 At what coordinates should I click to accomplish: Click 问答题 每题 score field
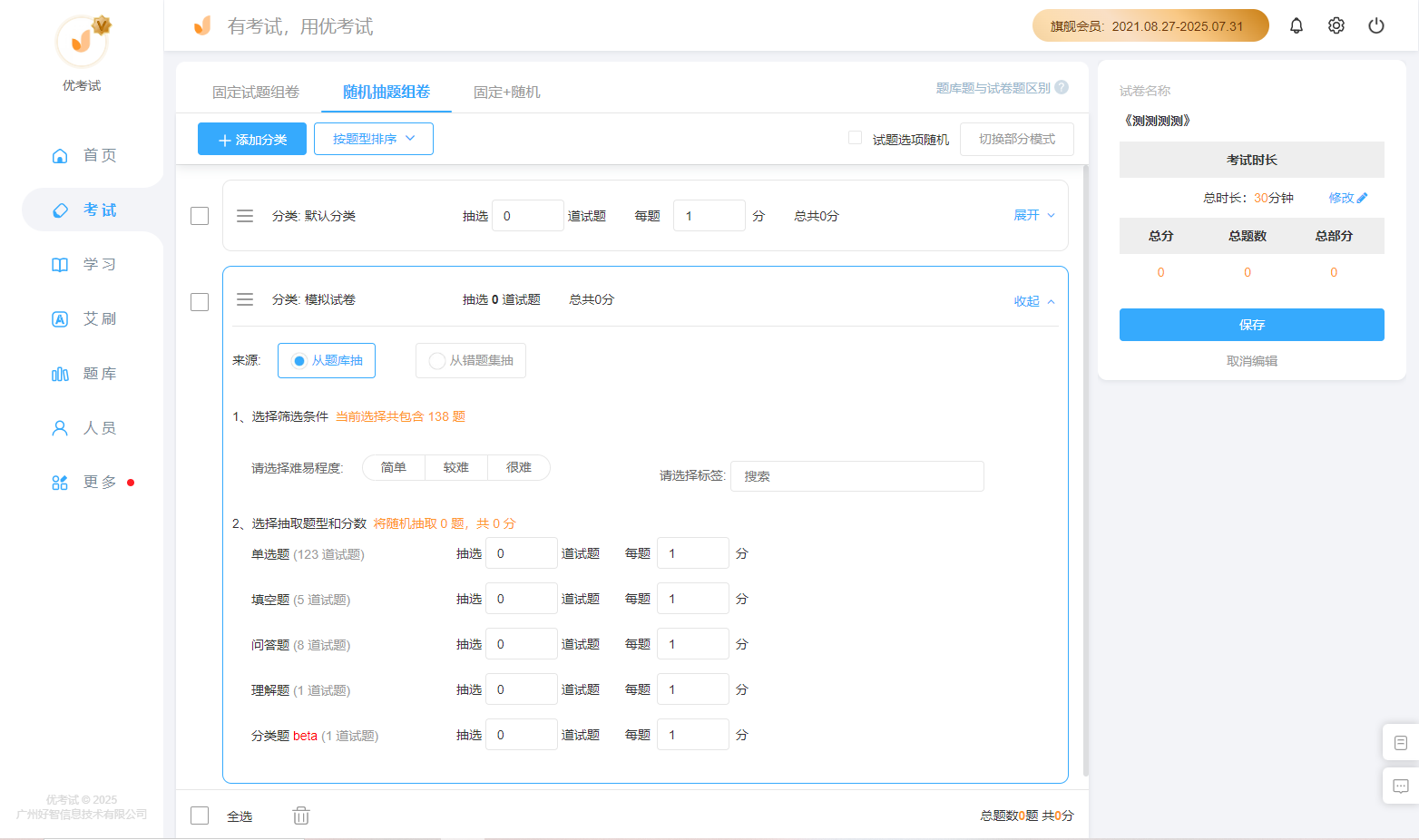(x=693, y=644)
